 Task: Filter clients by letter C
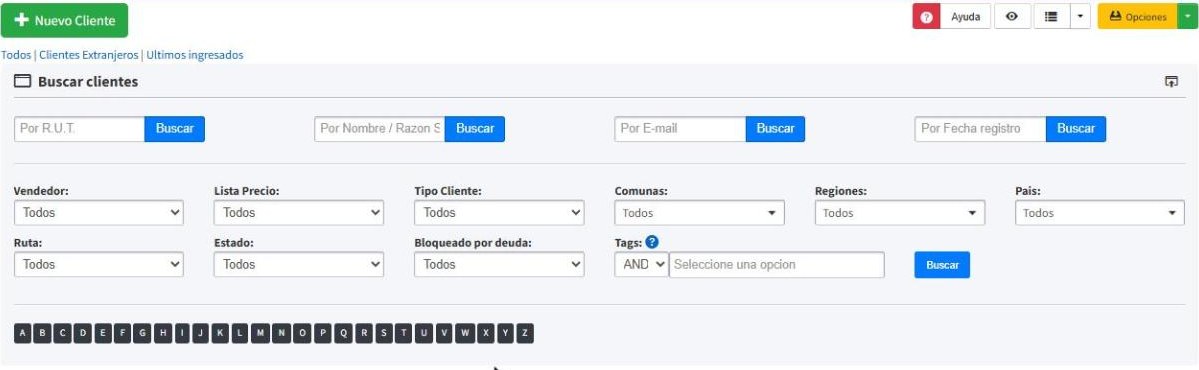[63, 333]
